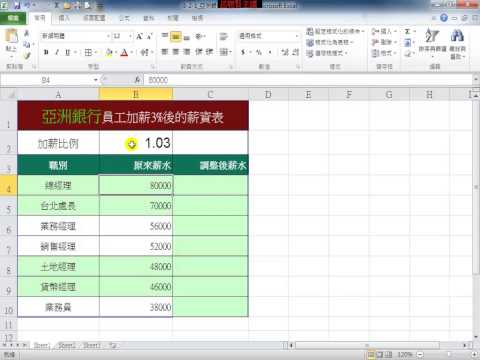Switch to the Data ribbon tab

pos(149,18)
